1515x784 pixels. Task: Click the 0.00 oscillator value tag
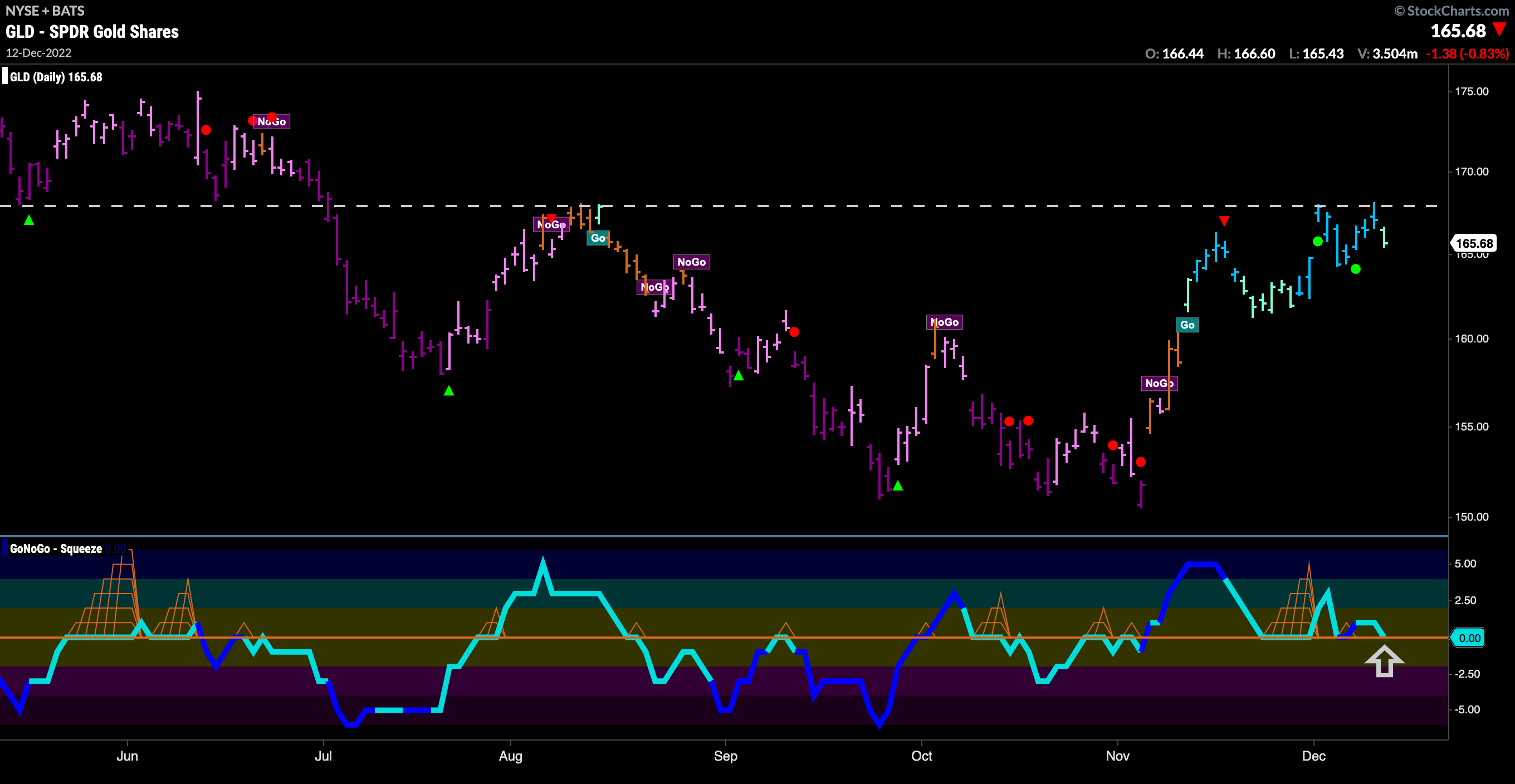point(1469,638)
